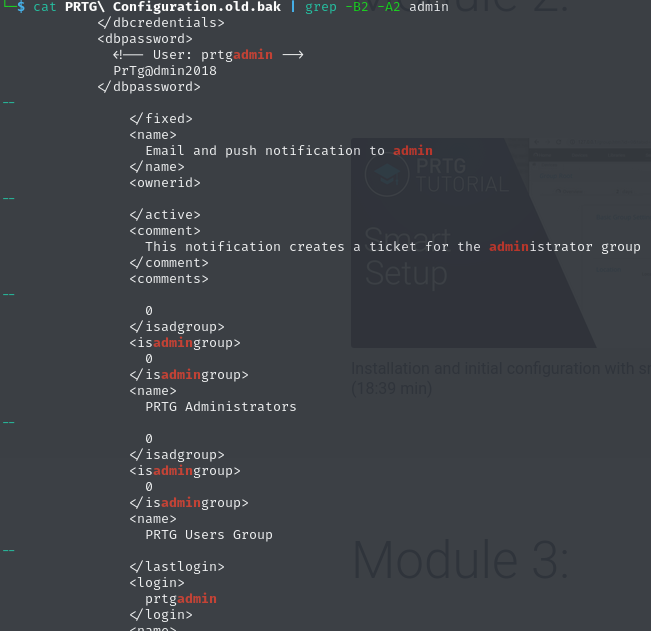Screen dimensions: 651x631
Task: Click the '</fixed>' tag line
Action: coord(161,119)
